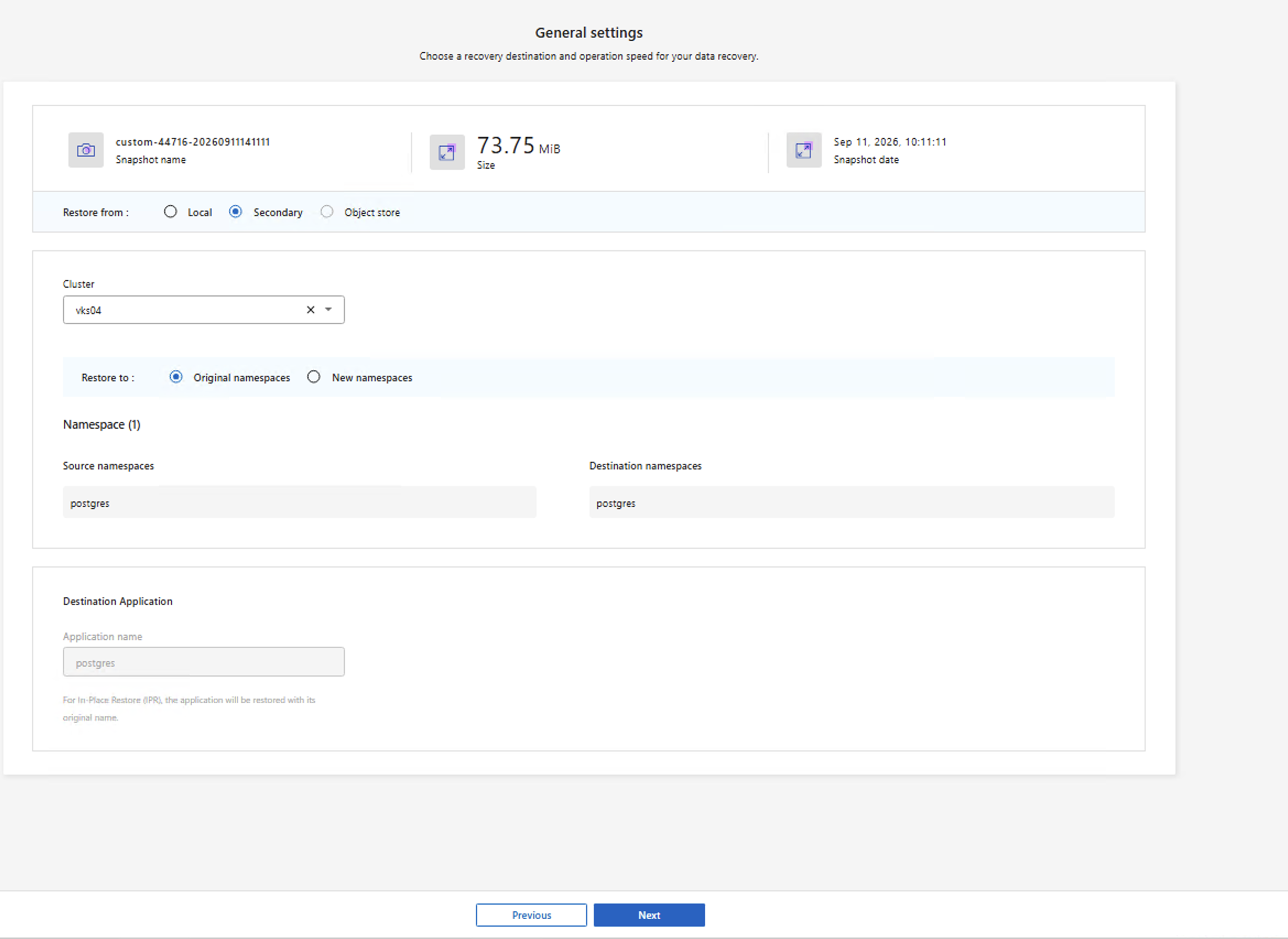Click the 'Choose a recovery destination' subtitle
This screenshot has width=1288, height=939.
coord(588,56)
